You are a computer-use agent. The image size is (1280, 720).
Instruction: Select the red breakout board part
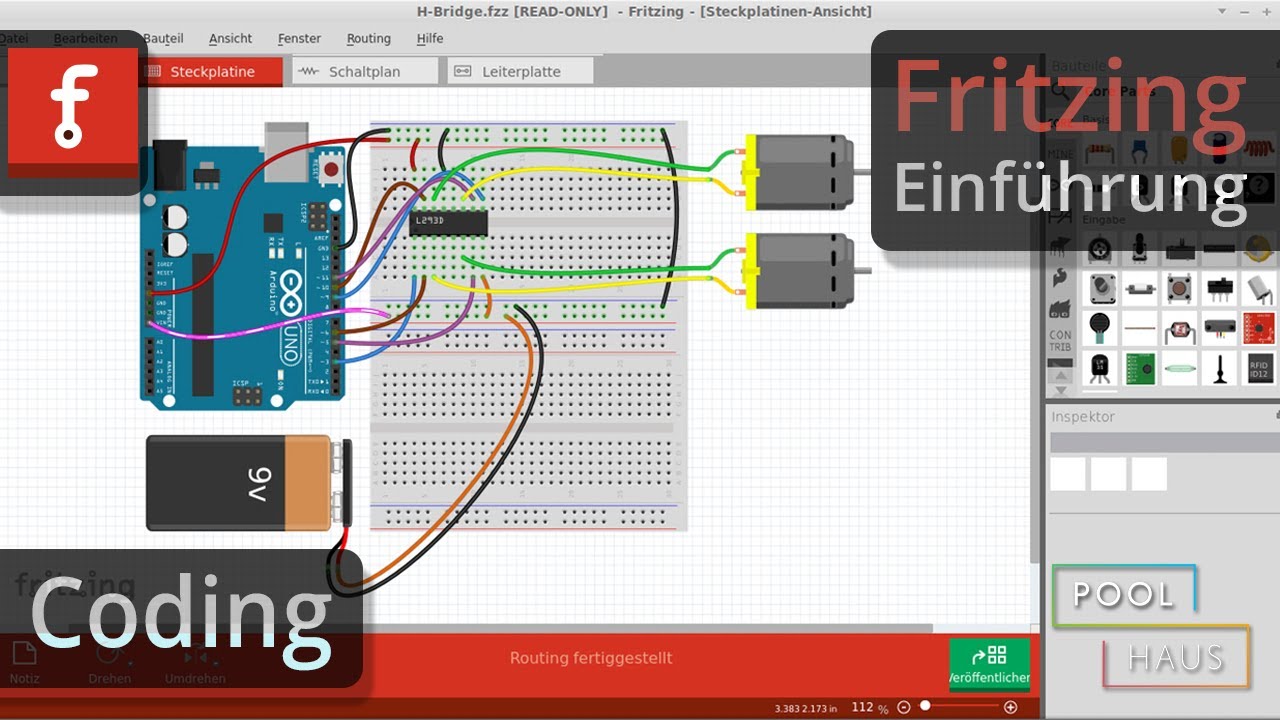[1258, 327]
